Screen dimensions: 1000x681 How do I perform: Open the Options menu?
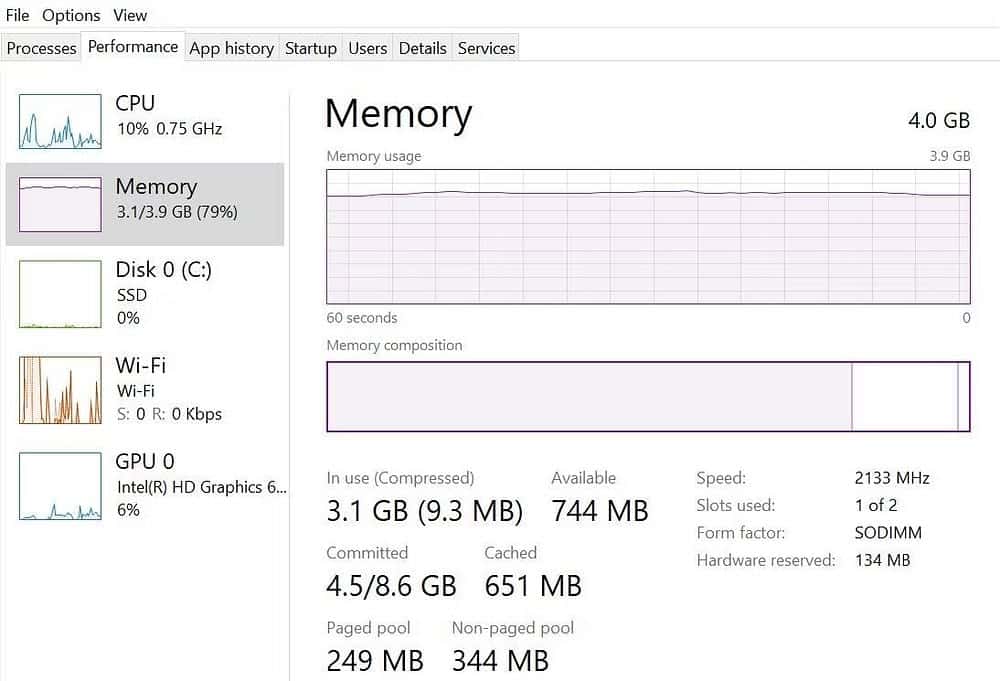coord(71,15)
